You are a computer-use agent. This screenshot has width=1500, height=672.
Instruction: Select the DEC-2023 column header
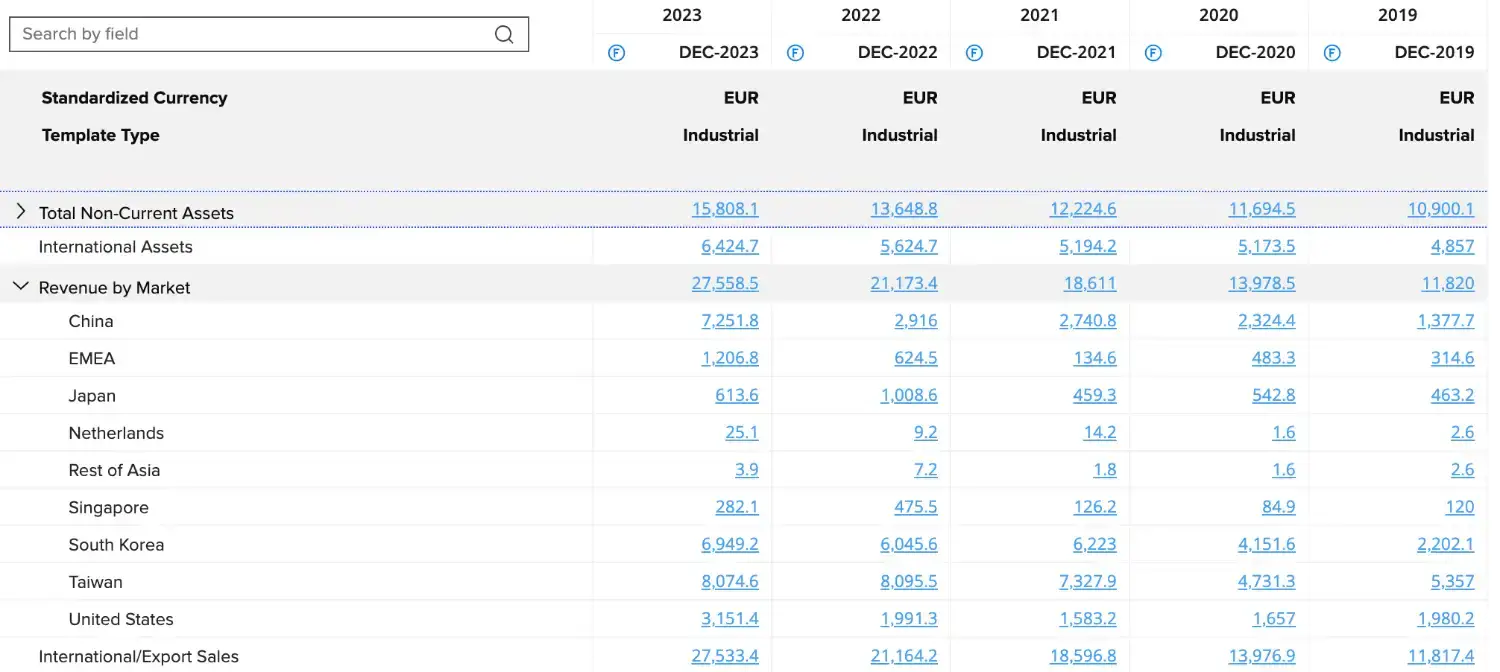[x=718, y=53]
